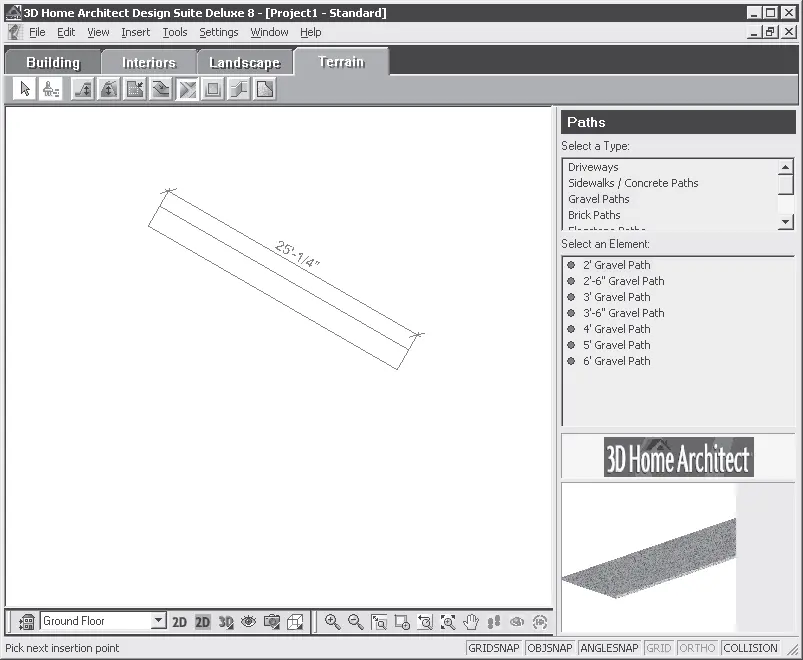The width and height of the screenshot is (803, 660).
Task: Zoom in with magnifier plus
Action: coord(332,622)
